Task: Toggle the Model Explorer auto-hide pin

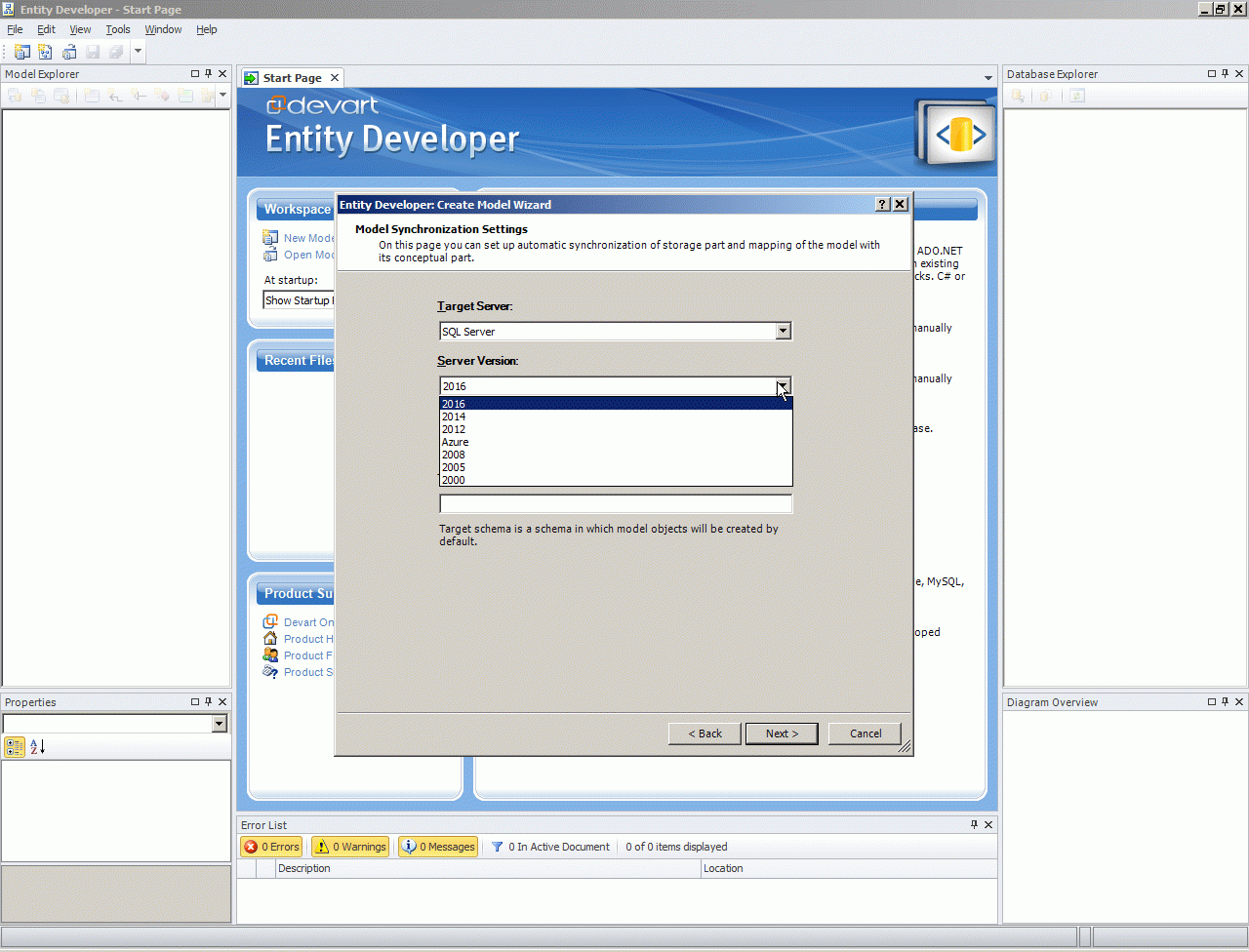Action: click(x=209, y=74)
